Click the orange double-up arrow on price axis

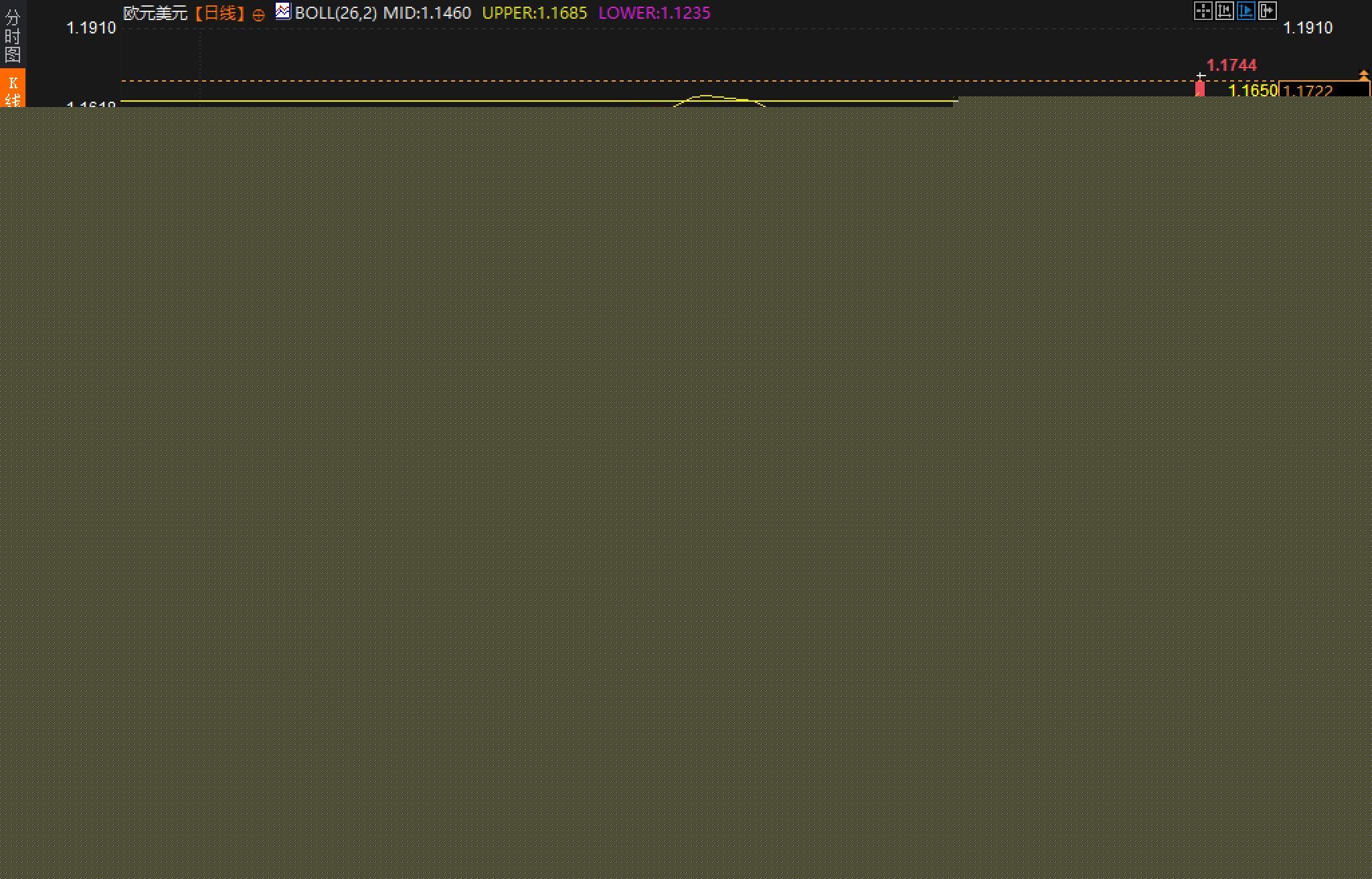coord(1363,75)
